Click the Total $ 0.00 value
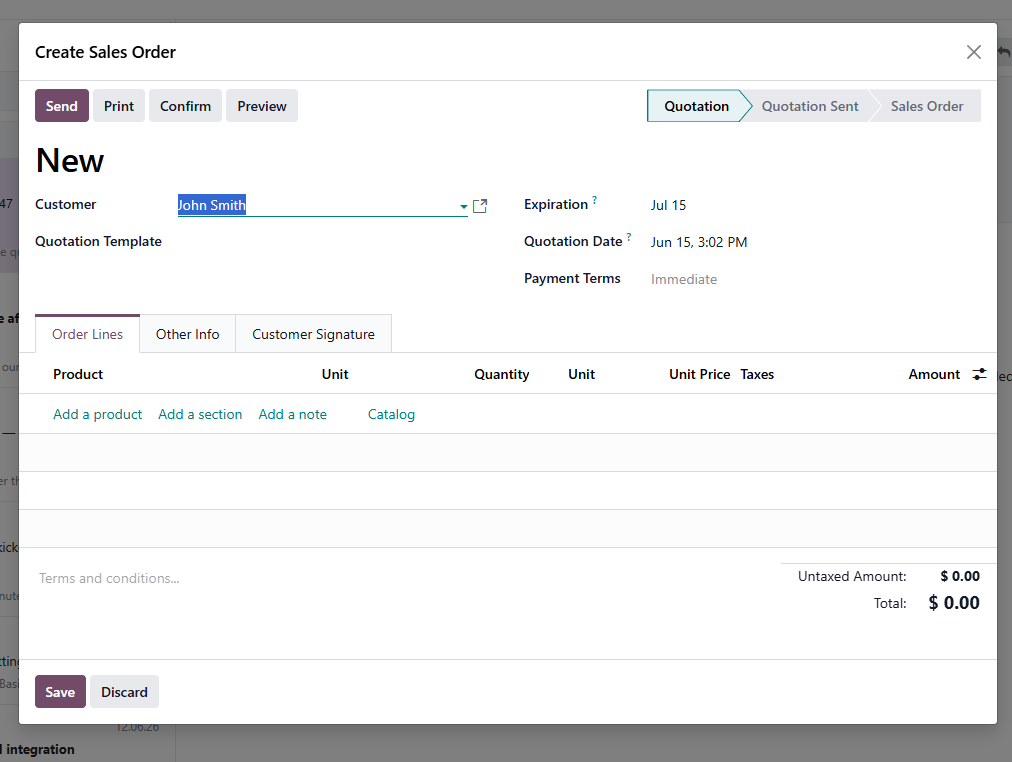The image size is (1012, 762). click(954, 603)
